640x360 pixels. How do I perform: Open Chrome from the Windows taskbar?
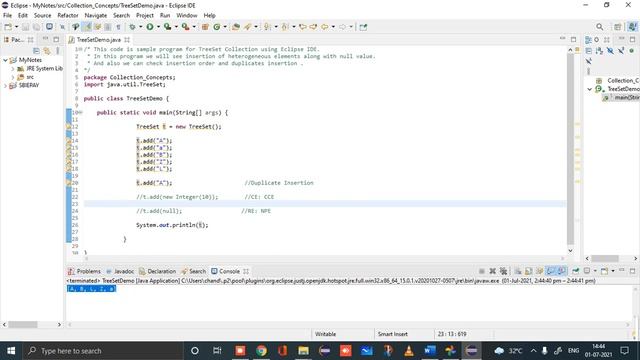[x=261, y=351]
